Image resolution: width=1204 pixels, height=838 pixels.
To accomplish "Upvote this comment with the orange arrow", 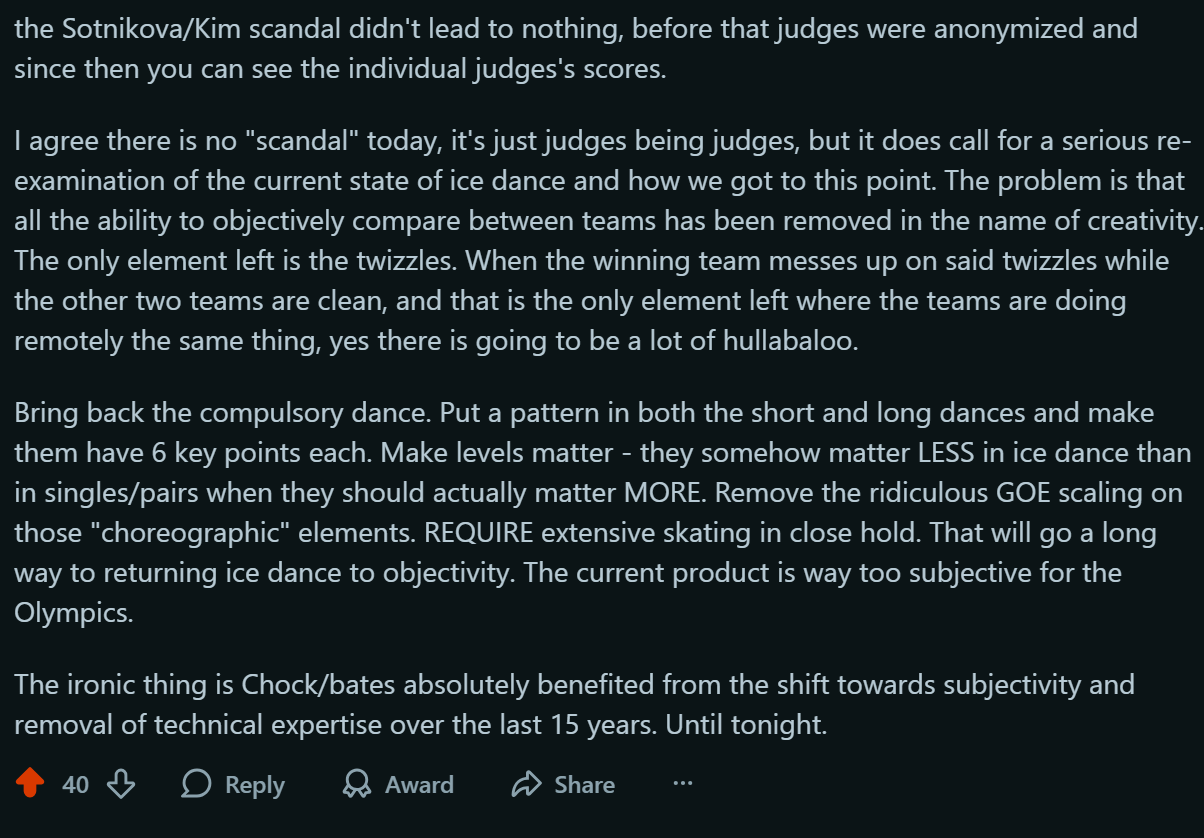I will point(31,785).
